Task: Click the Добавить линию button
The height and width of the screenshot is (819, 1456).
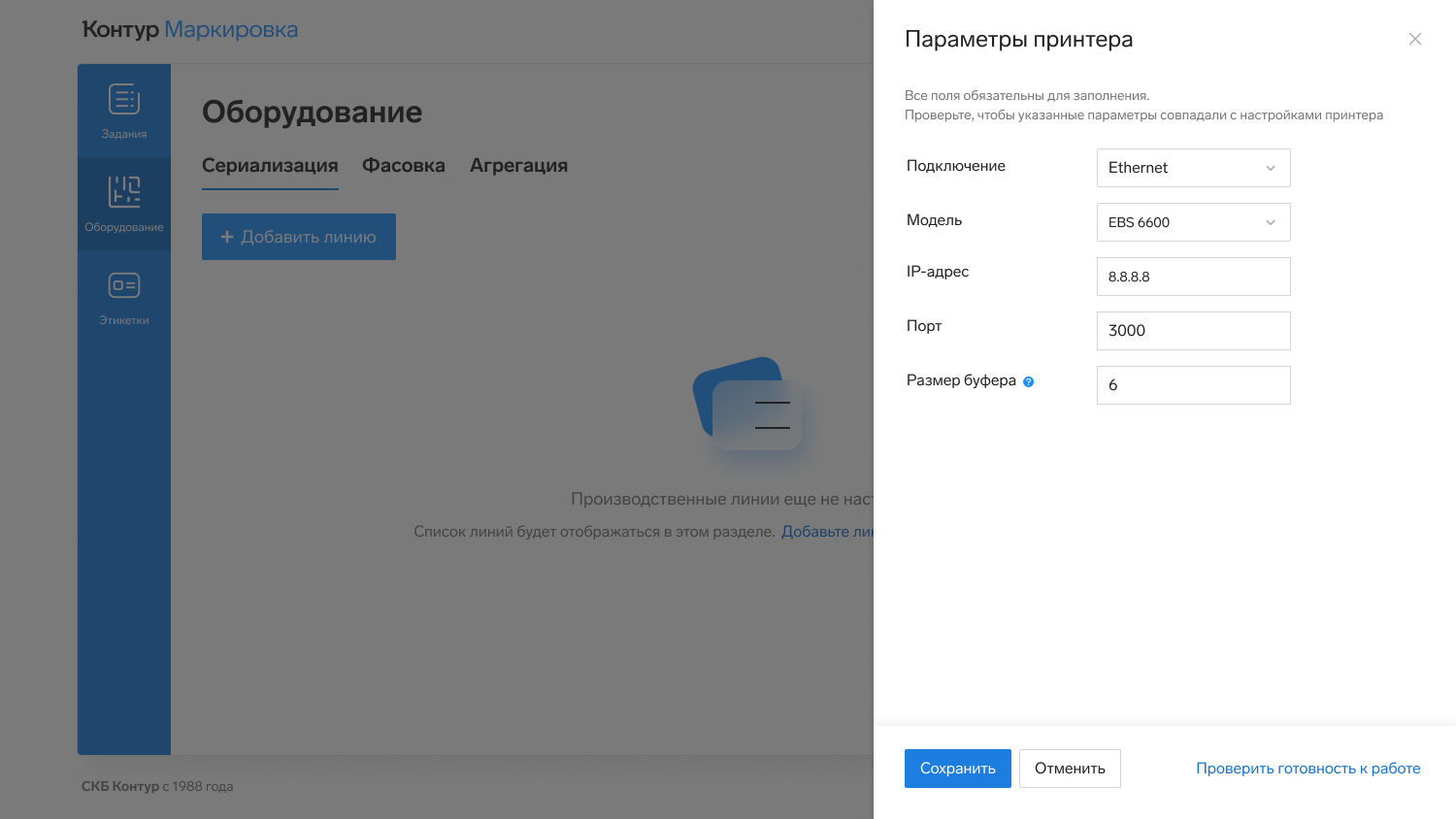Action: tap(299, 237)
